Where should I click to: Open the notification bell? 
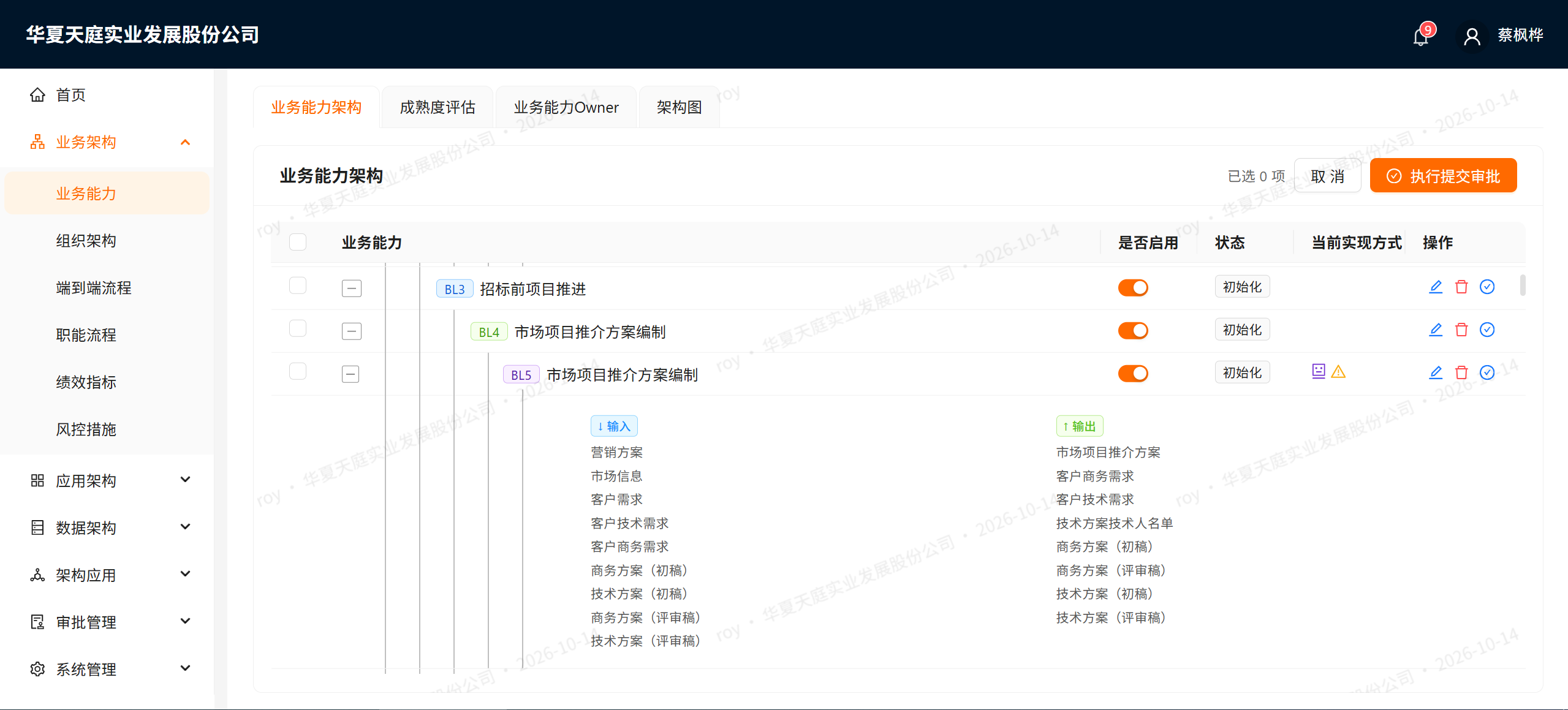(x=1420, y=36)
